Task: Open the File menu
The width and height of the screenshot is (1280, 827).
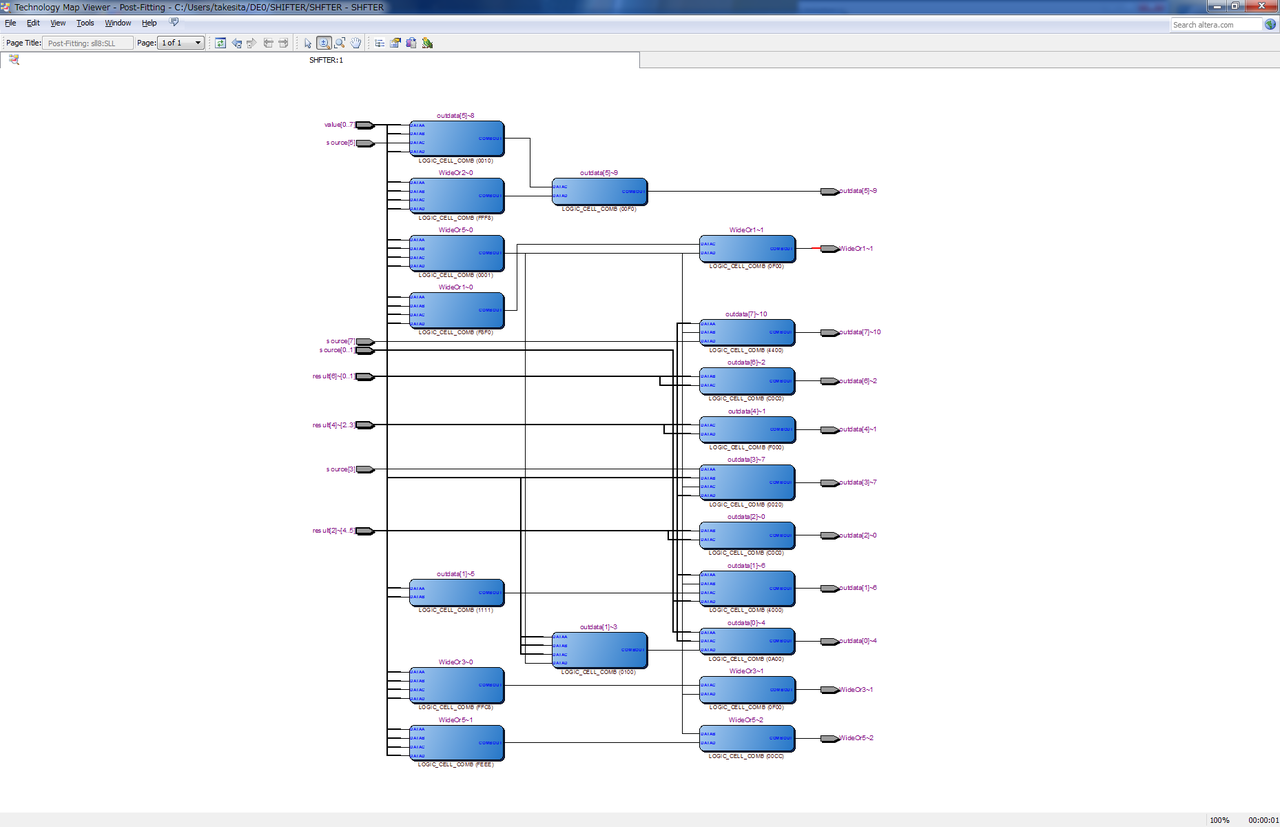Action: (11, 22)
